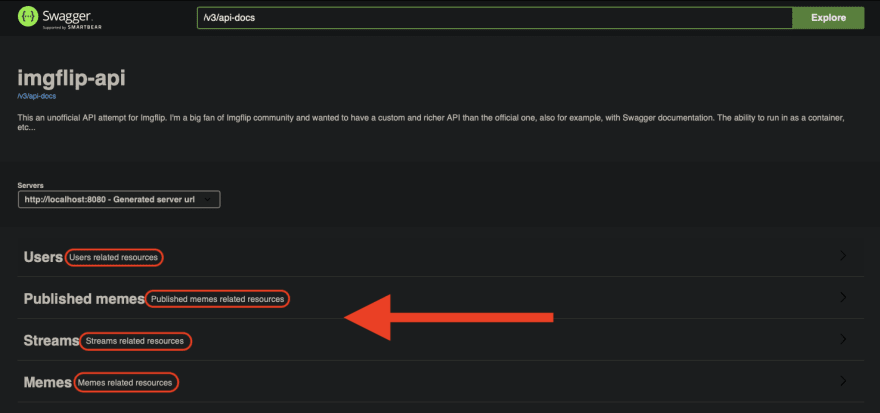The height and width of the screenshot is (413, 880).
Task: Click the 'Memes related resources' description
Action: [x=125, y=383]
